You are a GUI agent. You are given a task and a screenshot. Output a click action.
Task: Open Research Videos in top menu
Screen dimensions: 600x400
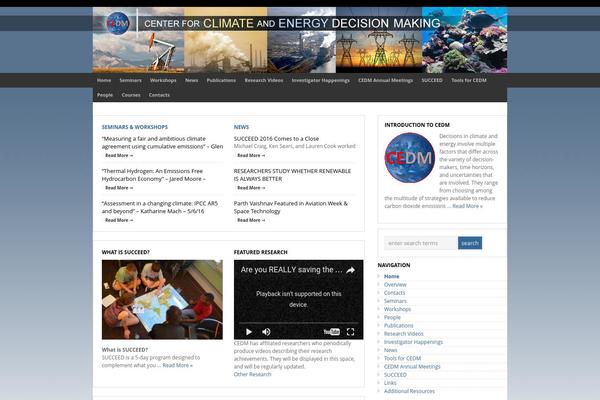264,80
